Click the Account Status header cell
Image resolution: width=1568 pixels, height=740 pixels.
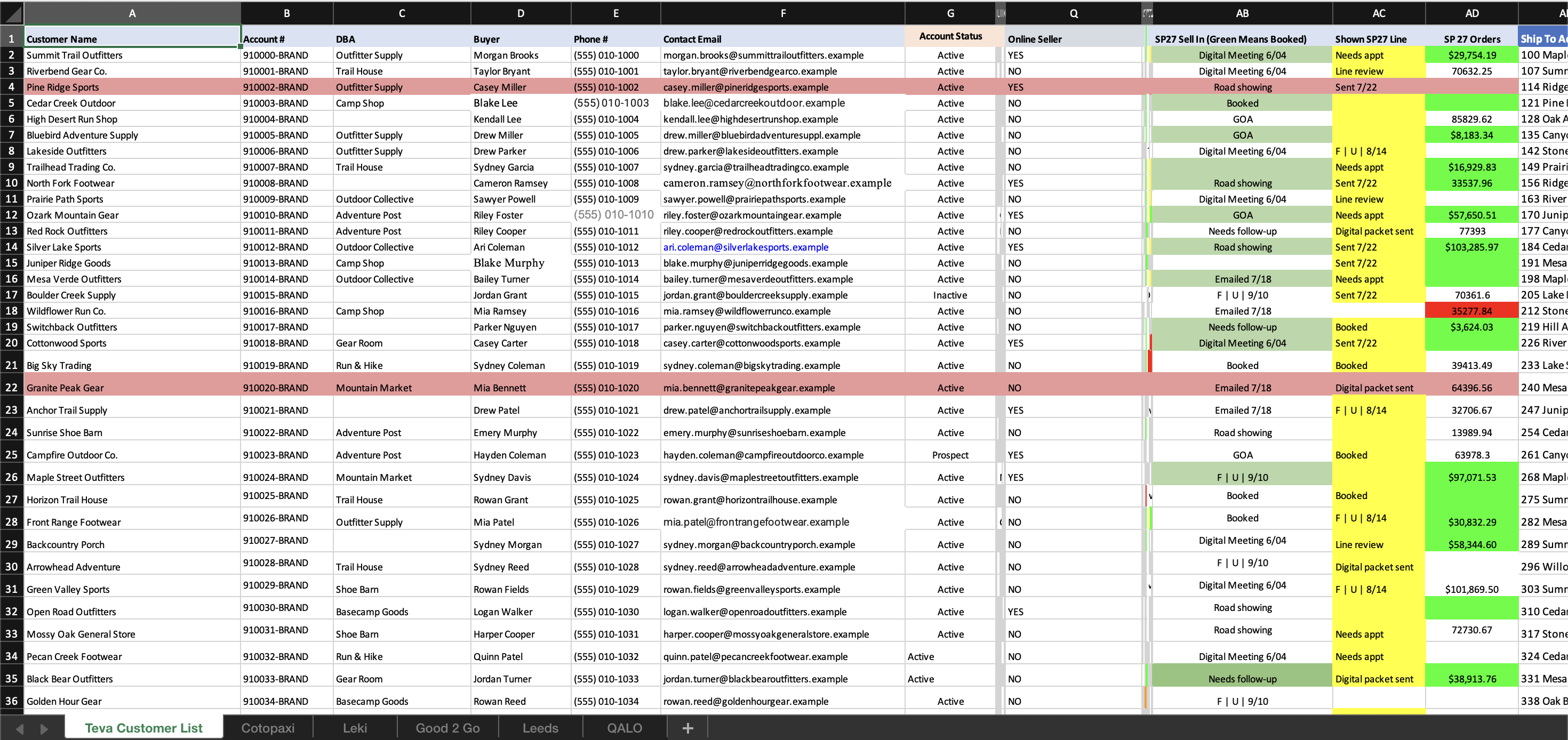tap(950, 36)
